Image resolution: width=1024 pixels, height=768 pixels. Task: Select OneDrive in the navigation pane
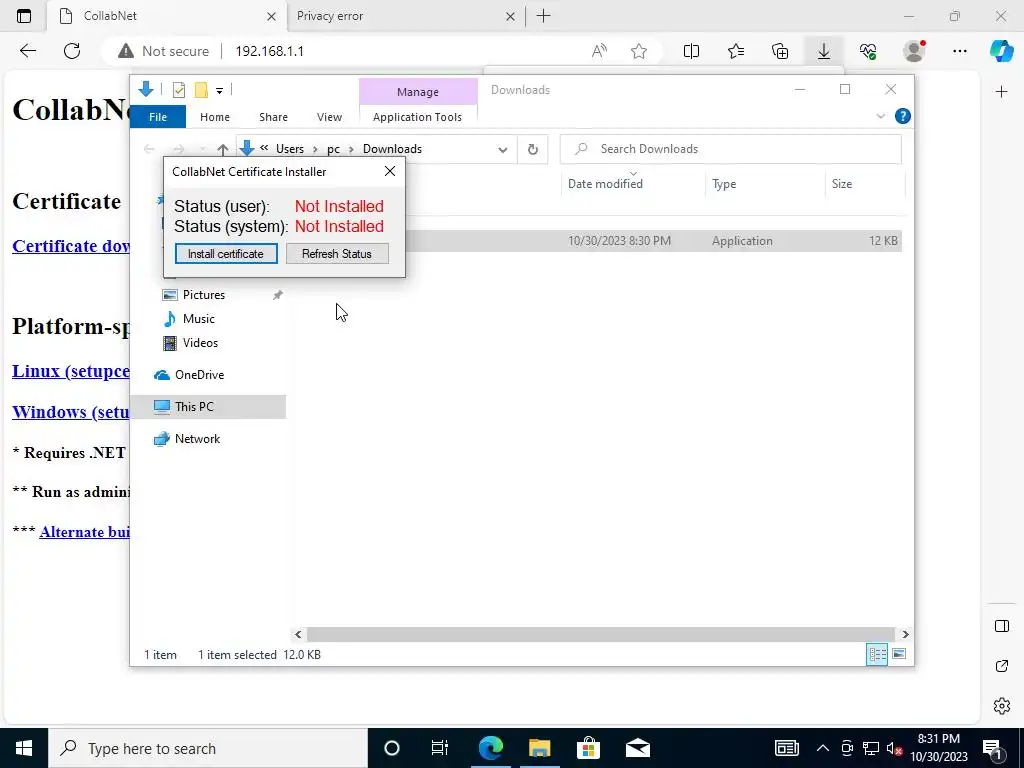pyautogui.click(x=199, y=375)
